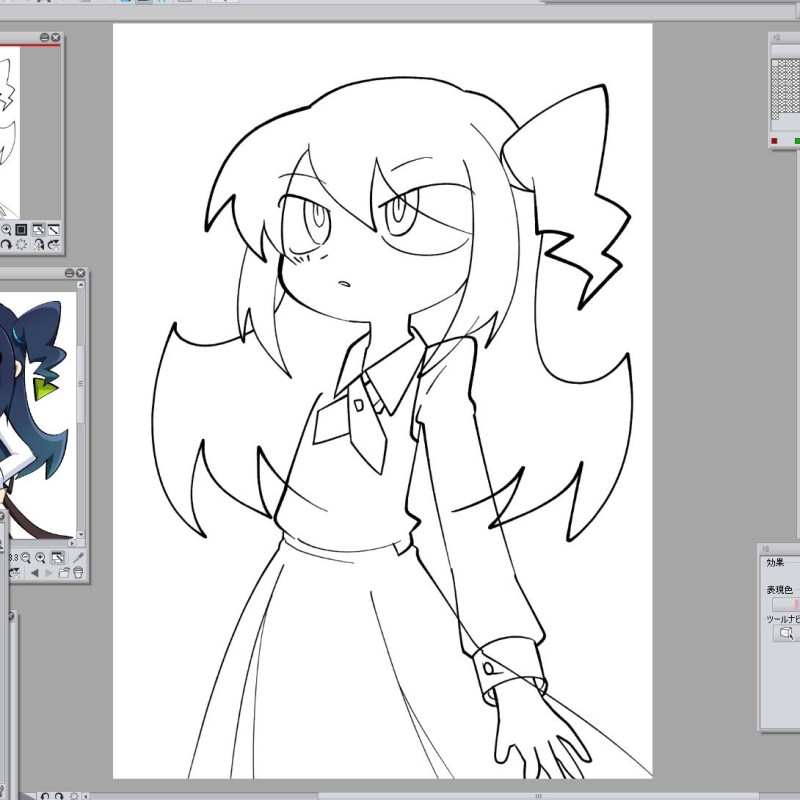Click Sub View scroll down arrow
This screenshot has width=800, height=800.
click(81, 534)
